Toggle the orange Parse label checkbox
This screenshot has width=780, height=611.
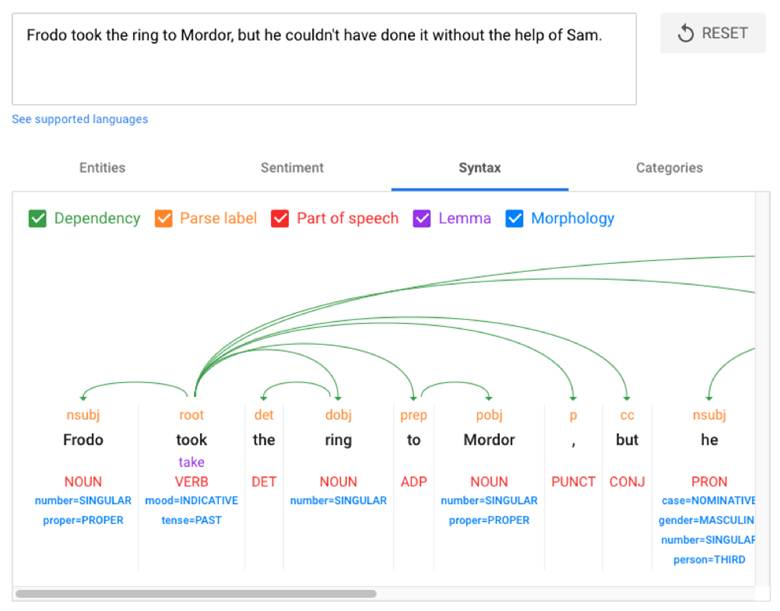point(163,218)
